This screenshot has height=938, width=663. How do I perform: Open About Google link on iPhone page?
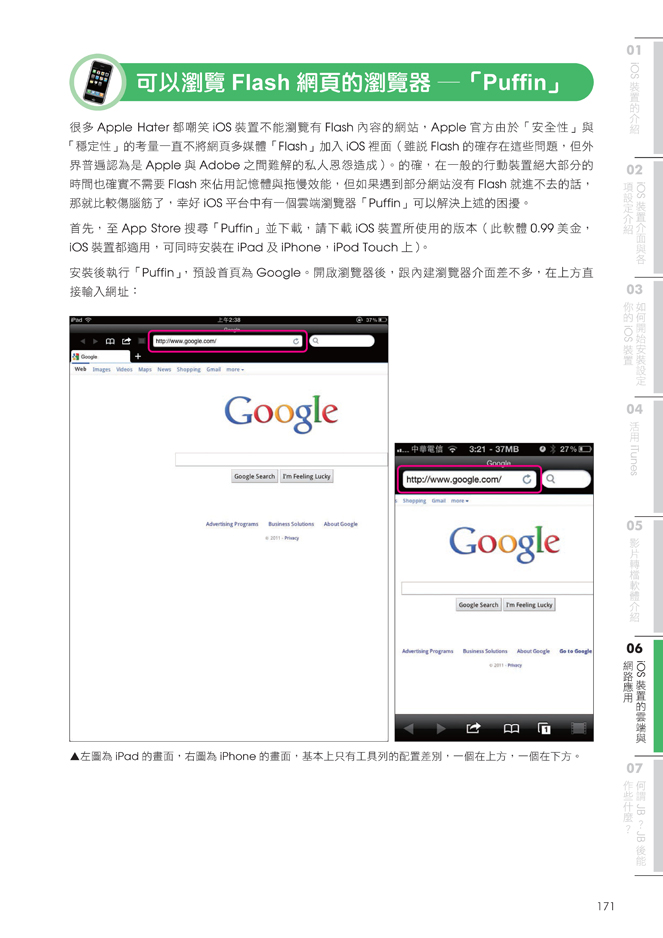click(533, 651)
